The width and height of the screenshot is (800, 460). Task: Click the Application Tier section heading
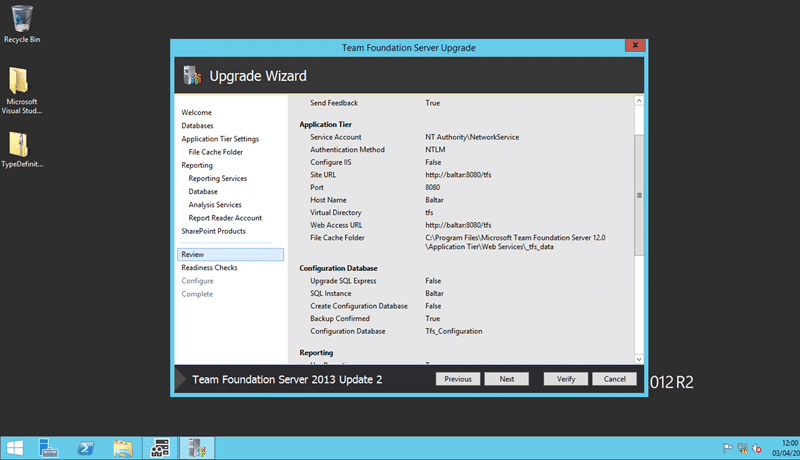[x=326, y=124]
